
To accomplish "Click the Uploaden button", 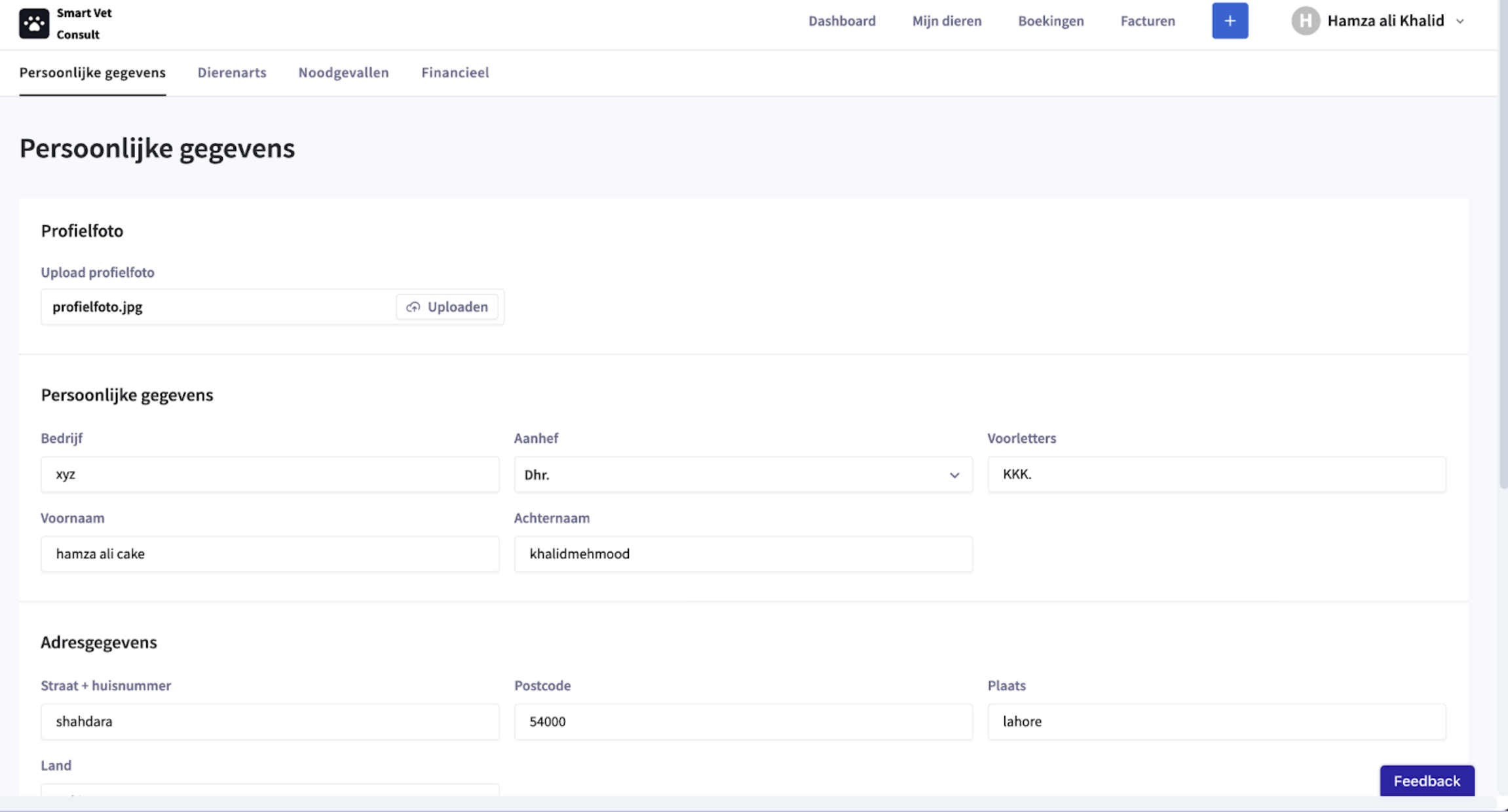I will click(x=447, y=306).
